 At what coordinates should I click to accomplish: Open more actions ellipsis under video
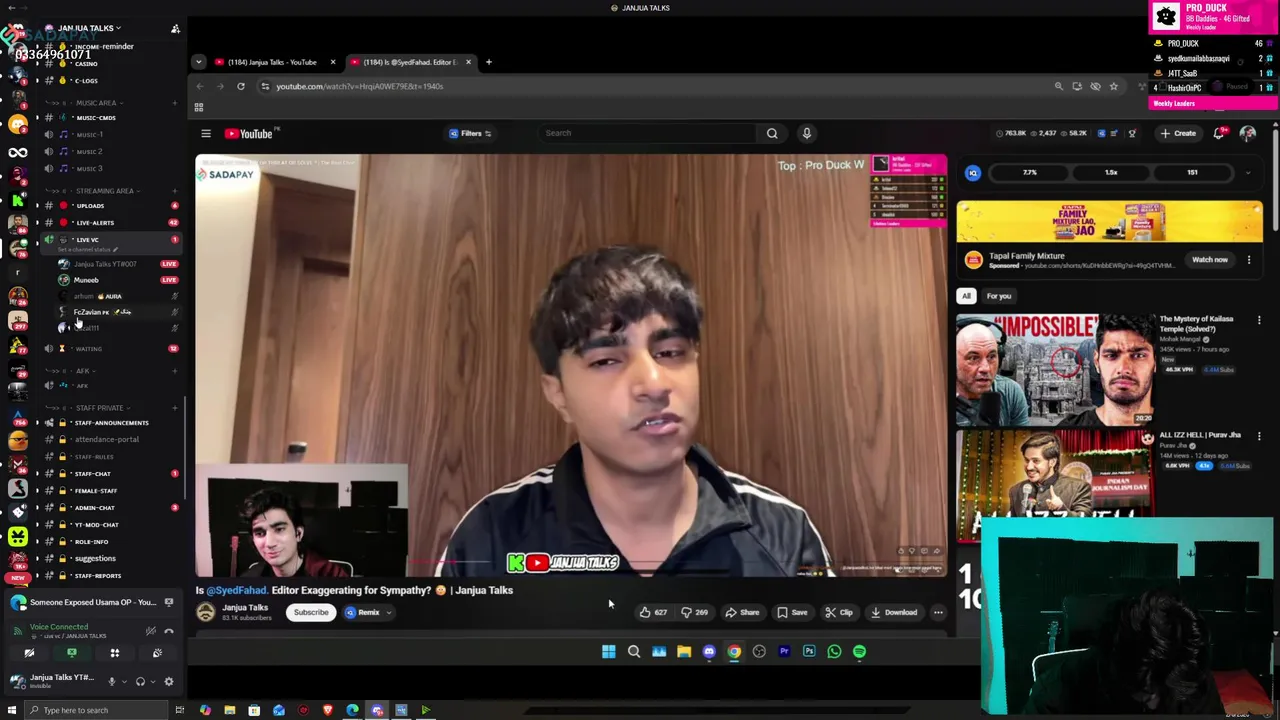(x=938, y=612)
